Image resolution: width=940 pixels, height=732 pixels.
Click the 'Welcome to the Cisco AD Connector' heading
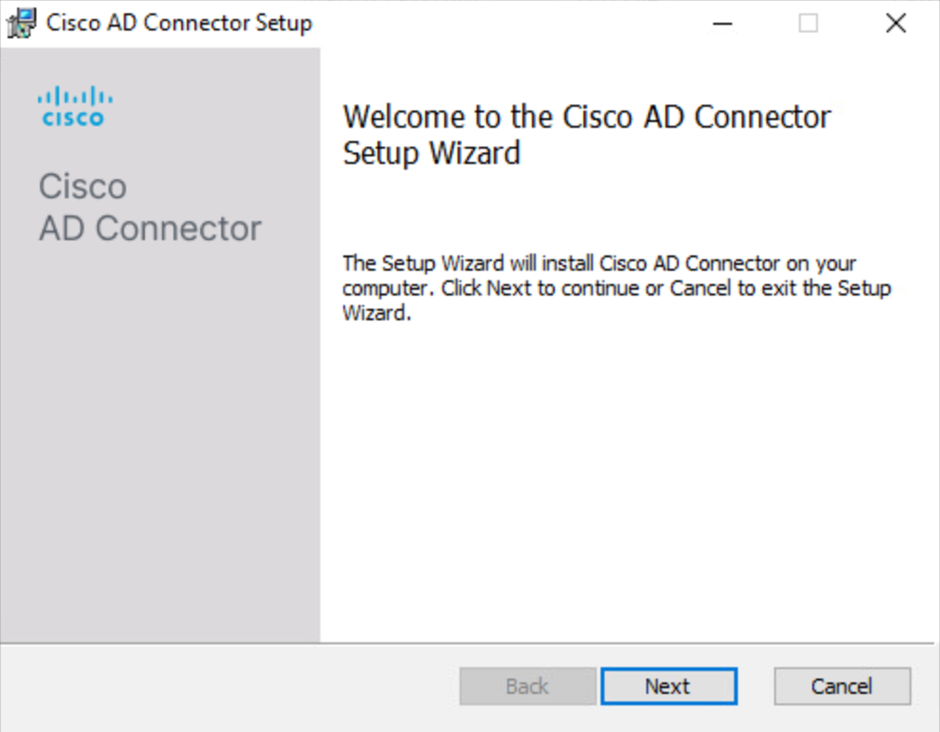click(x=587, y=116)
